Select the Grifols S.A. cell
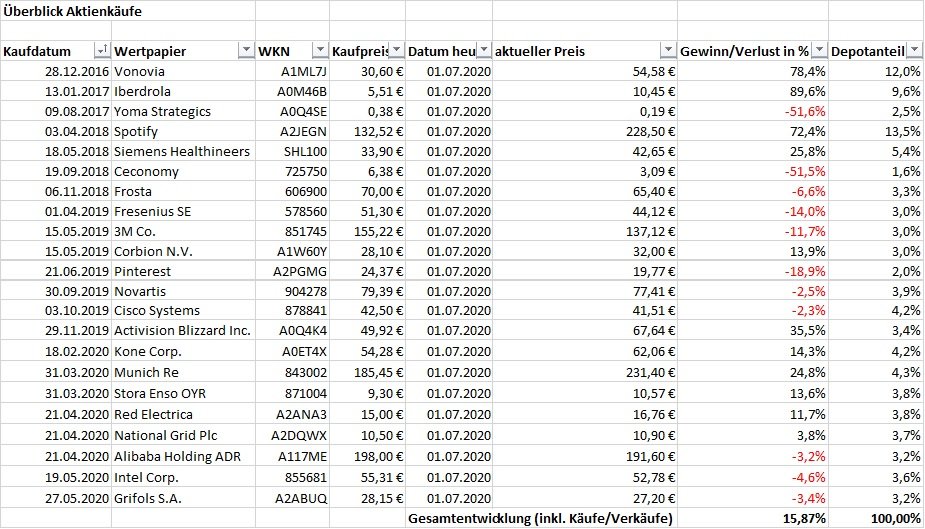This screenshot has width=925, height=529. (183, 498)
